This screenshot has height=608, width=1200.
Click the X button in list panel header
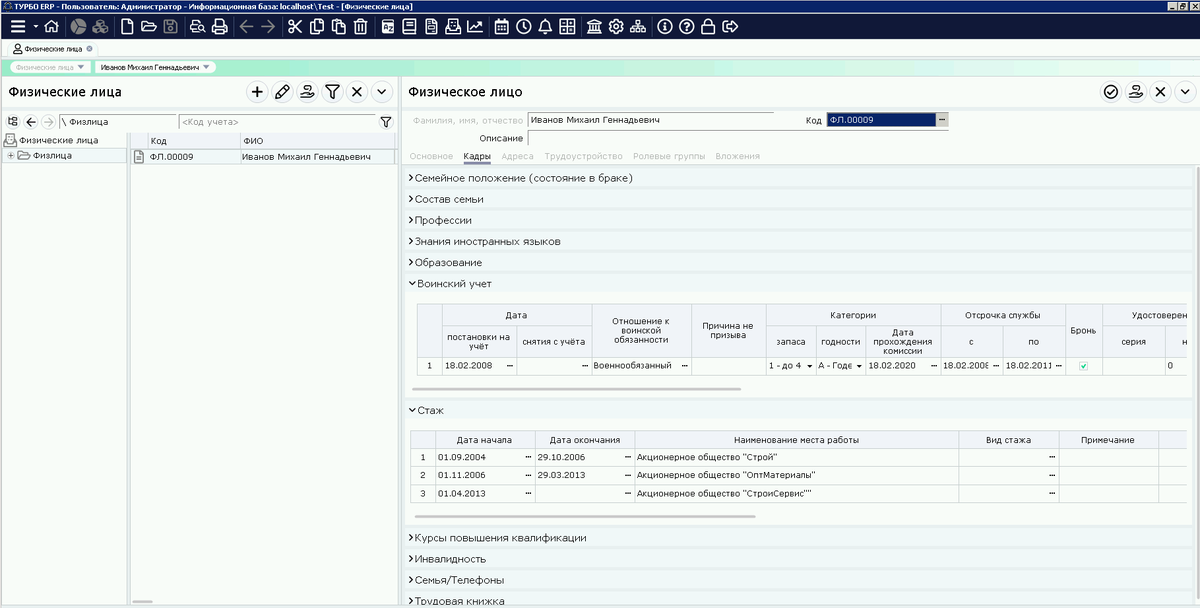[x=357, y=92]
